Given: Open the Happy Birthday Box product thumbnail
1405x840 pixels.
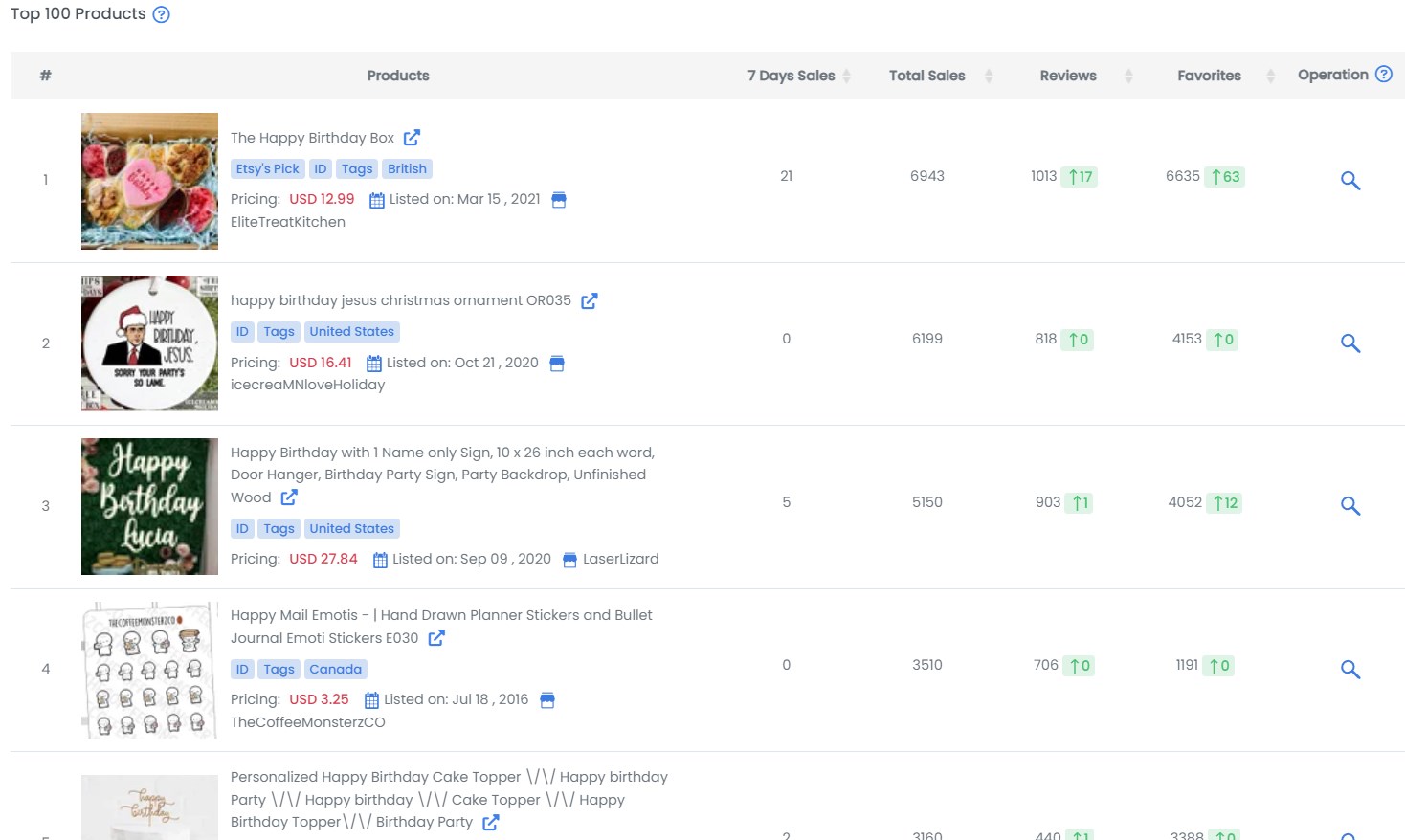Looking at the screenshot, I should [149, 181].
